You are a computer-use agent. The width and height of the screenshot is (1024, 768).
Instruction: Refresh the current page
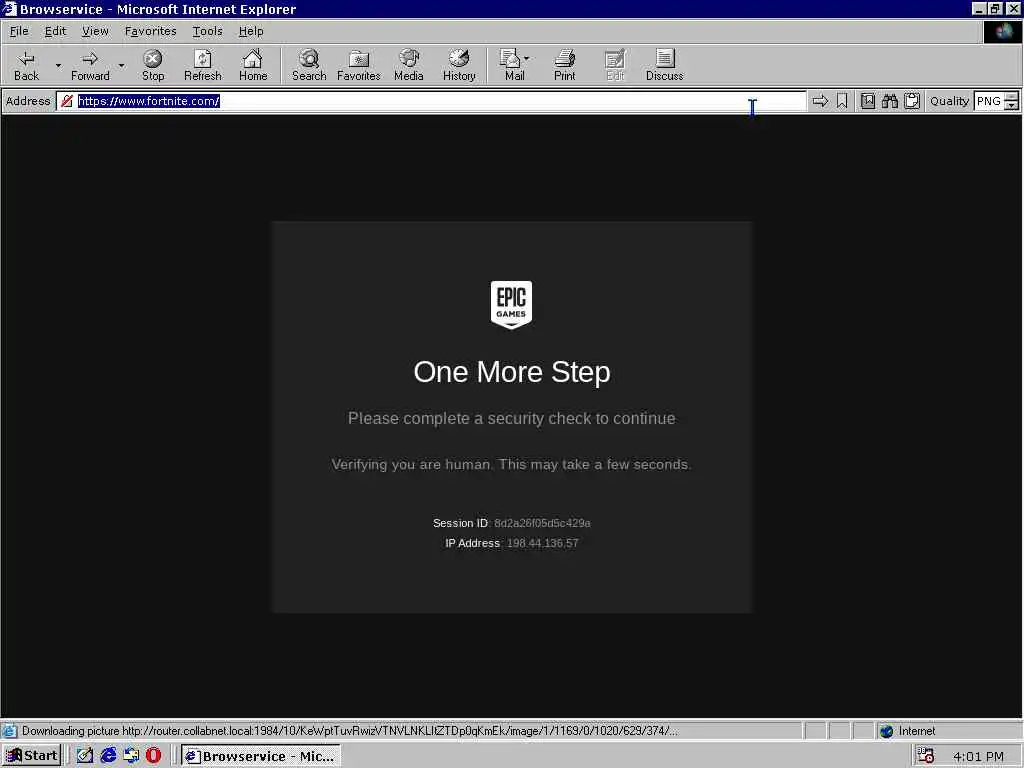pyautogui.click(x=202, y=65)
